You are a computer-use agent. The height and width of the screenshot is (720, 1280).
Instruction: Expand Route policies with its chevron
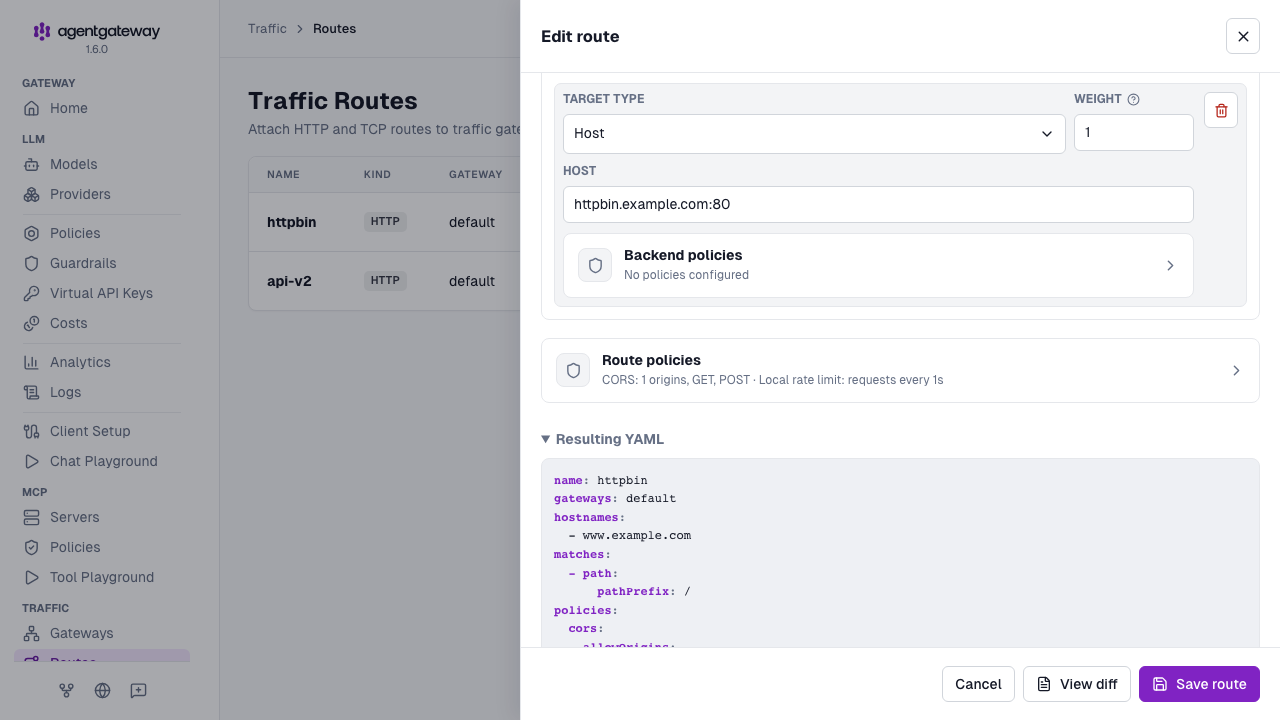[x=1236, y=370]
